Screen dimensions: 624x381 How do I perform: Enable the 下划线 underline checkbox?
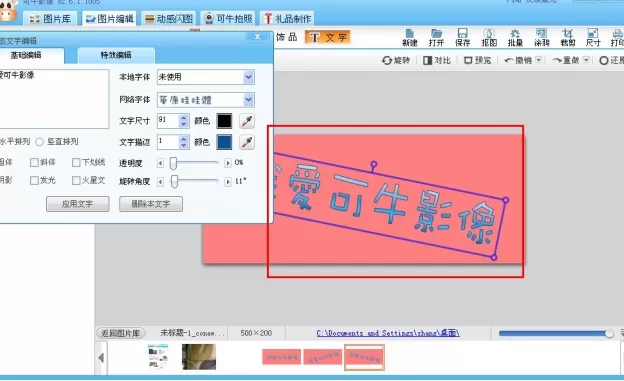click(76, 162)
